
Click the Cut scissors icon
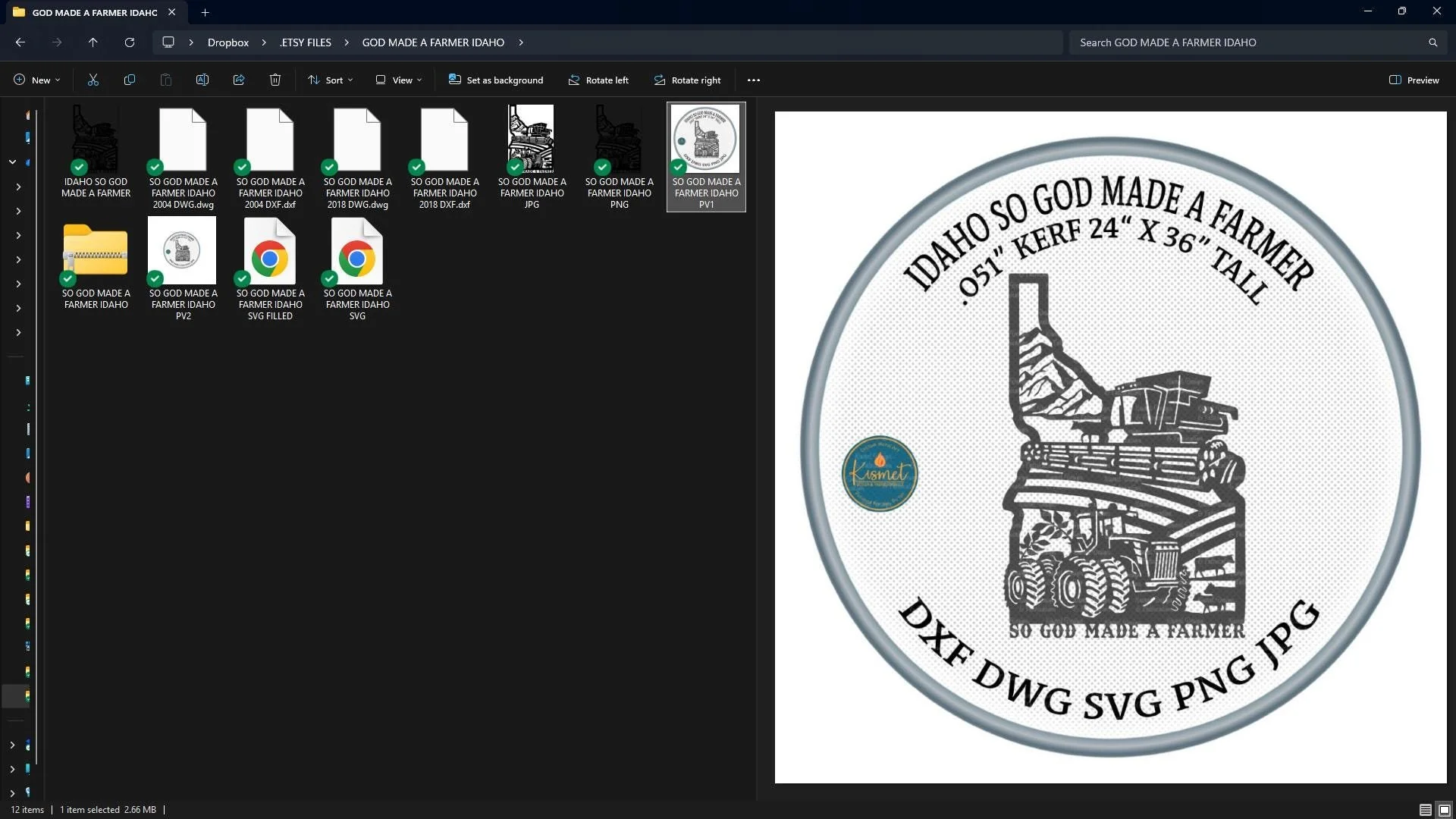pos(93,80)
